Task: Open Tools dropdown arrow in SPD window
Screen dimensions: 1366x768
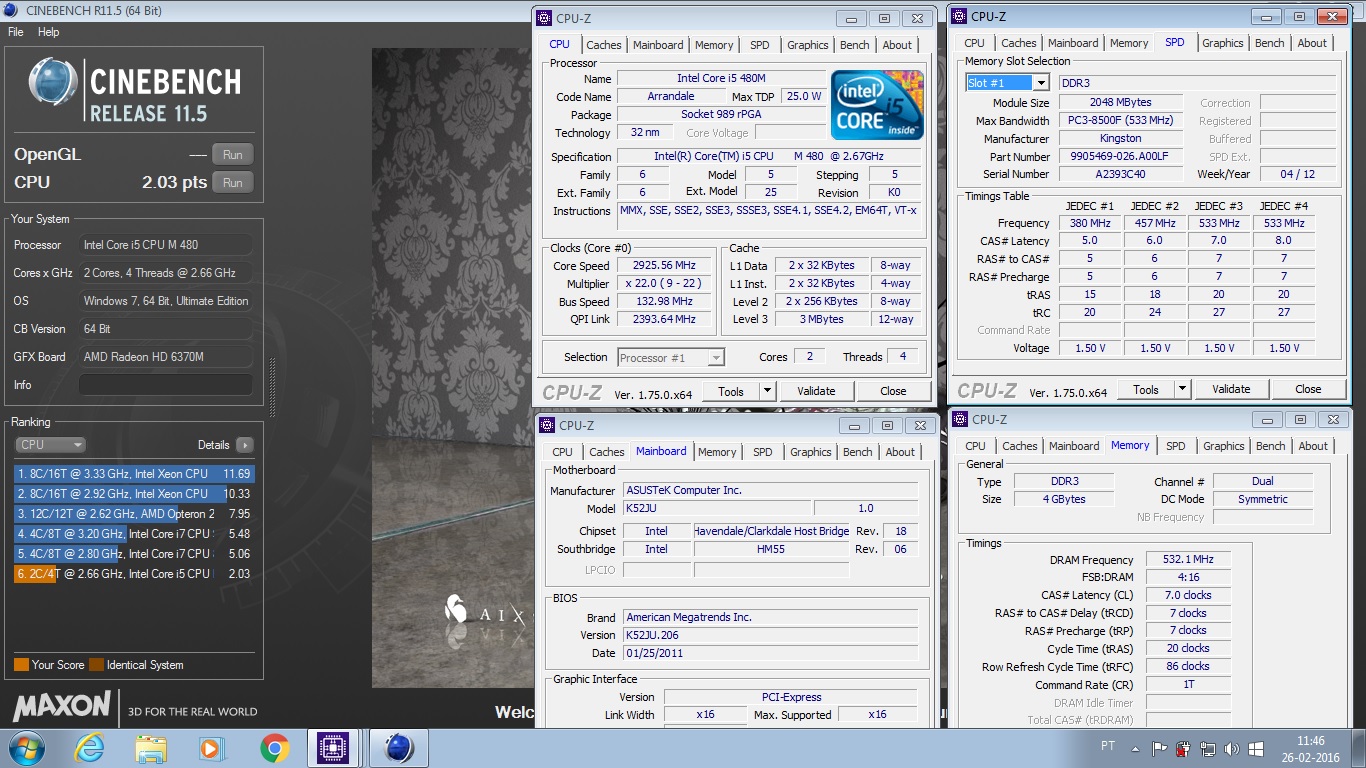Action: coord(1182,389)
